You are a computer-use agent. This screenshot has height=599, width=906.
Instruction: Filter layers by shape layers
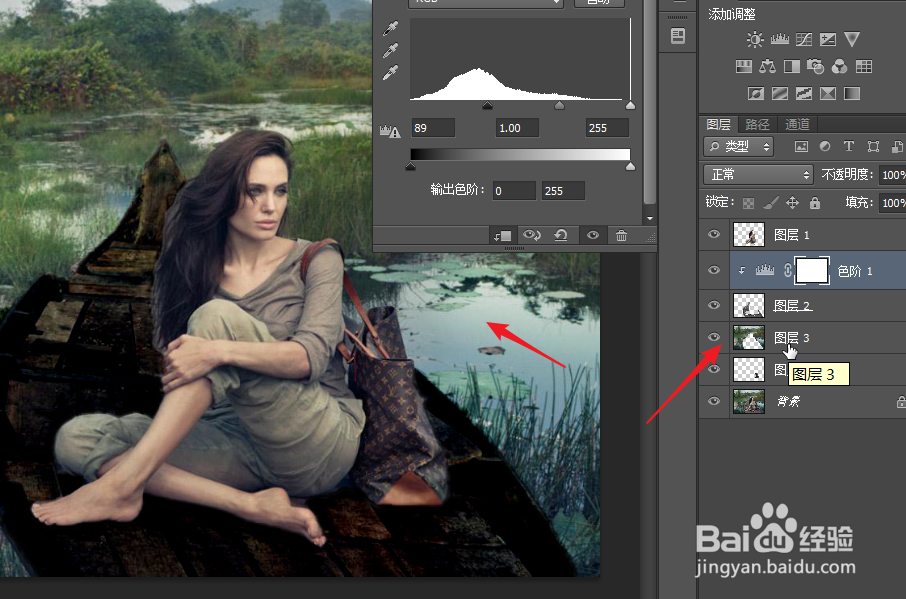tap(873, 147)
